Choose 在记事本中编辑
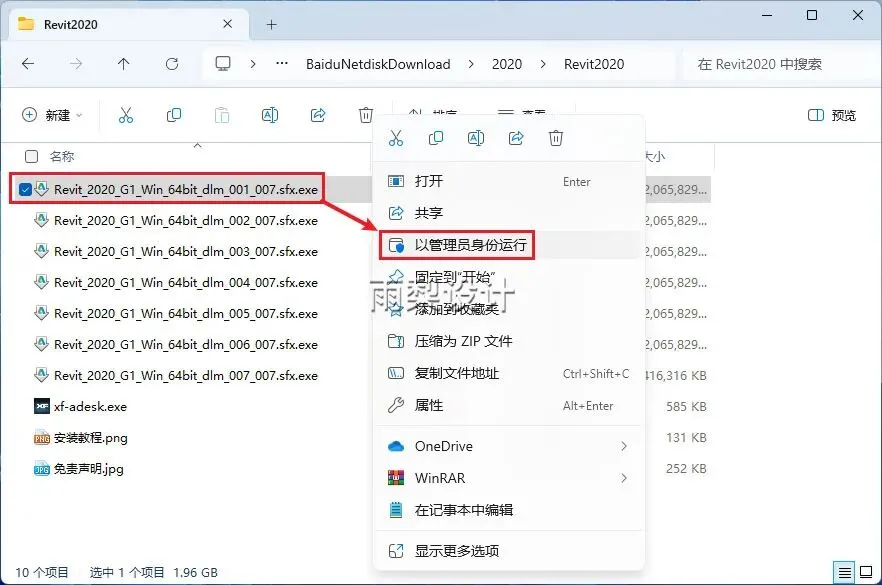Viewport: 882px width, 585px height. tap(509, 510)
